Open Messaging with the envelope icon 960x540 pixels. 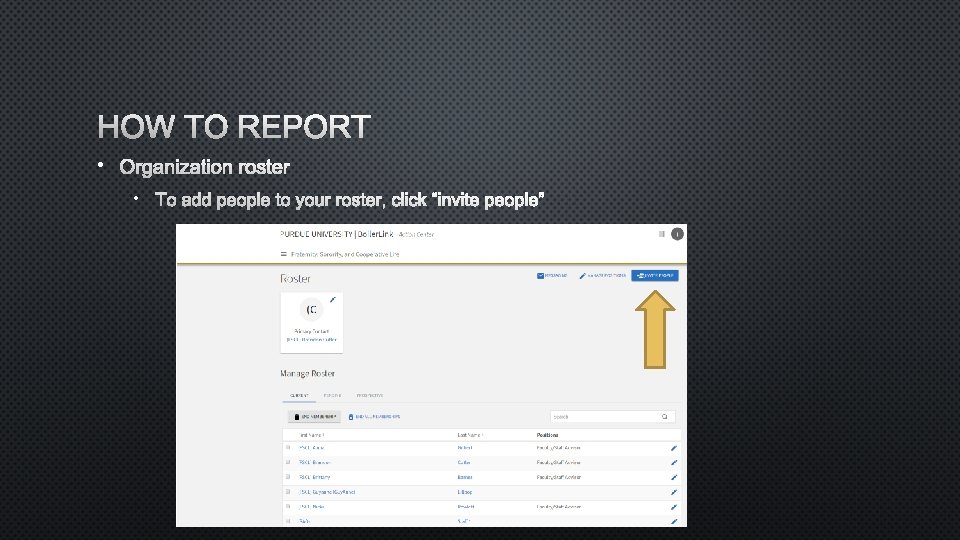coord(552,276)
